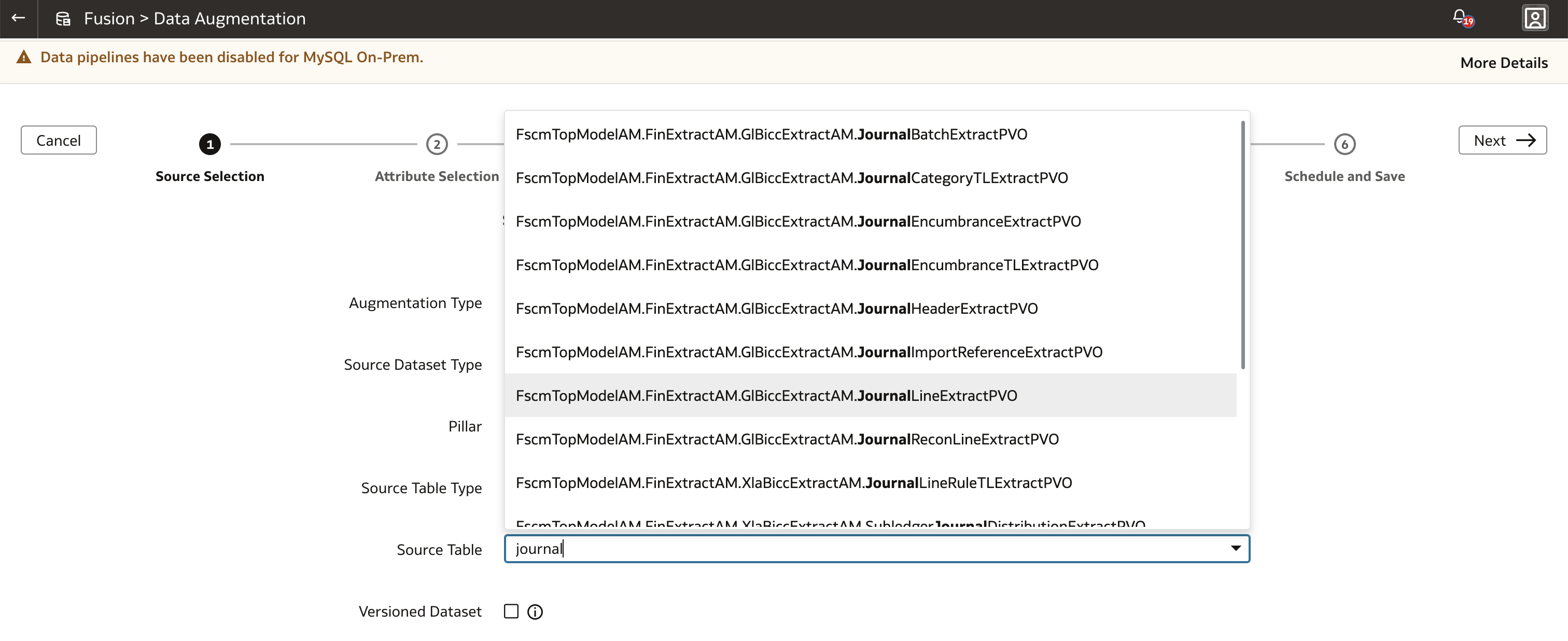1568x641 pixels.
Task: Cancel the data augmentation wizard
Action: pyautogui.click(x=59, y=140)
